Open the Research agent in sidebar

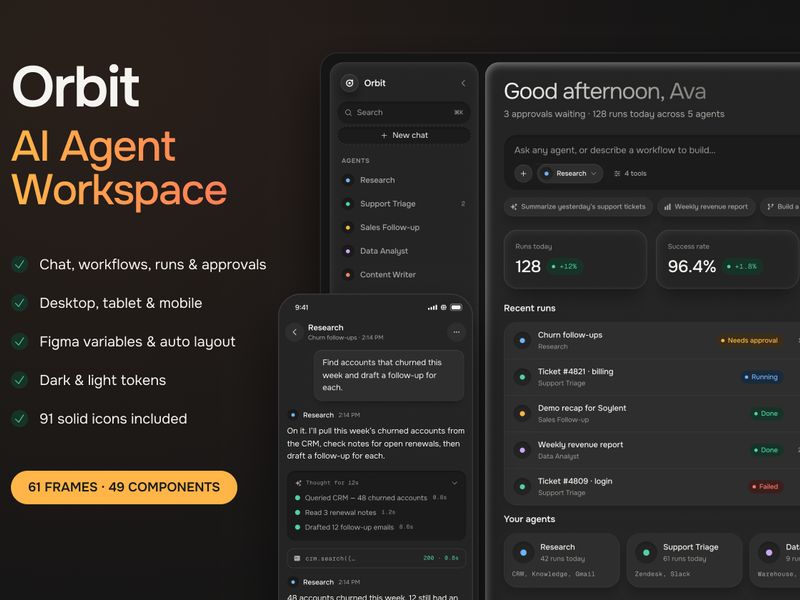[x=404, y=180]
